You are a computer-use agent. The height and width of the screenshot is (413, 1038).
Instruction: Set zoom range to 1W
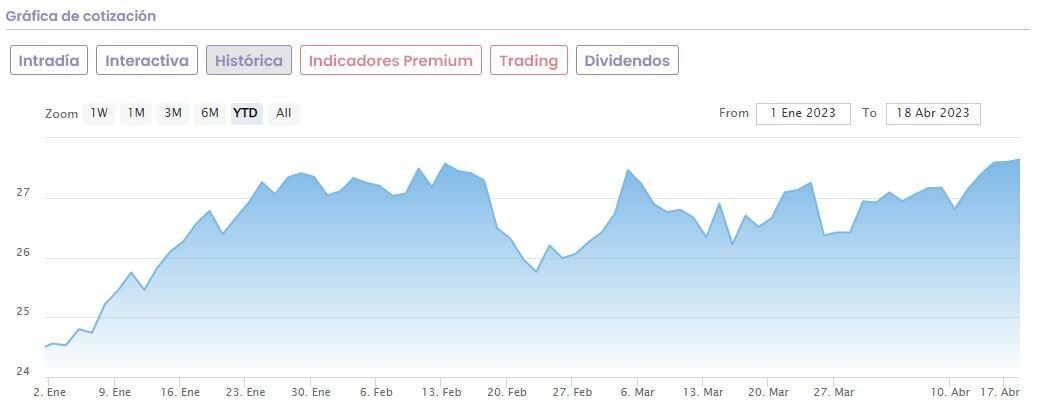coord(99,113)
